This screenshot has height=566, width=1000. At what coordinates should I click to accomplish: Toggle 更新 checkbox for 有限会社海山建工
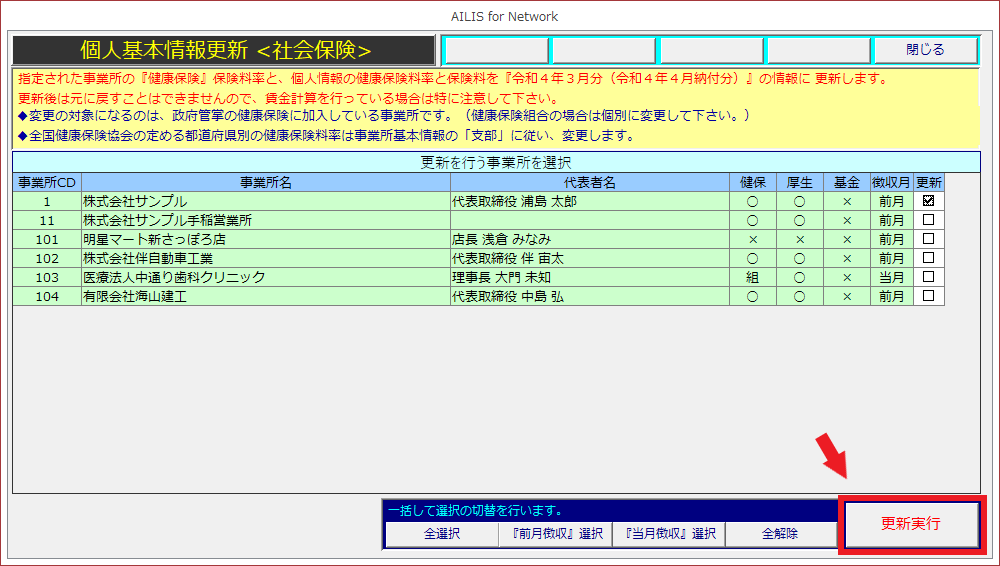(x=928, y=296)
